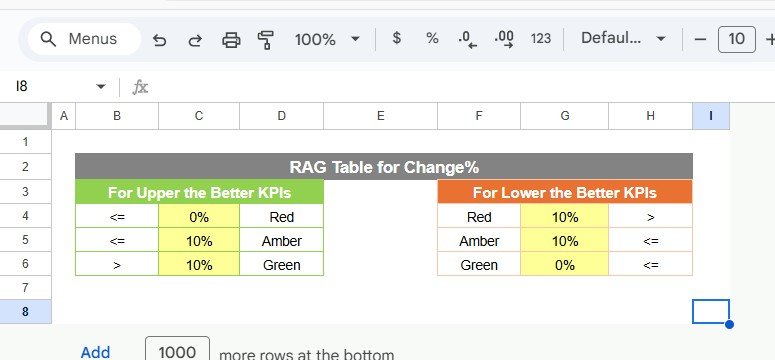Activate the paint format tool
This screenshot has height=360, width=775.
[266, 40]
